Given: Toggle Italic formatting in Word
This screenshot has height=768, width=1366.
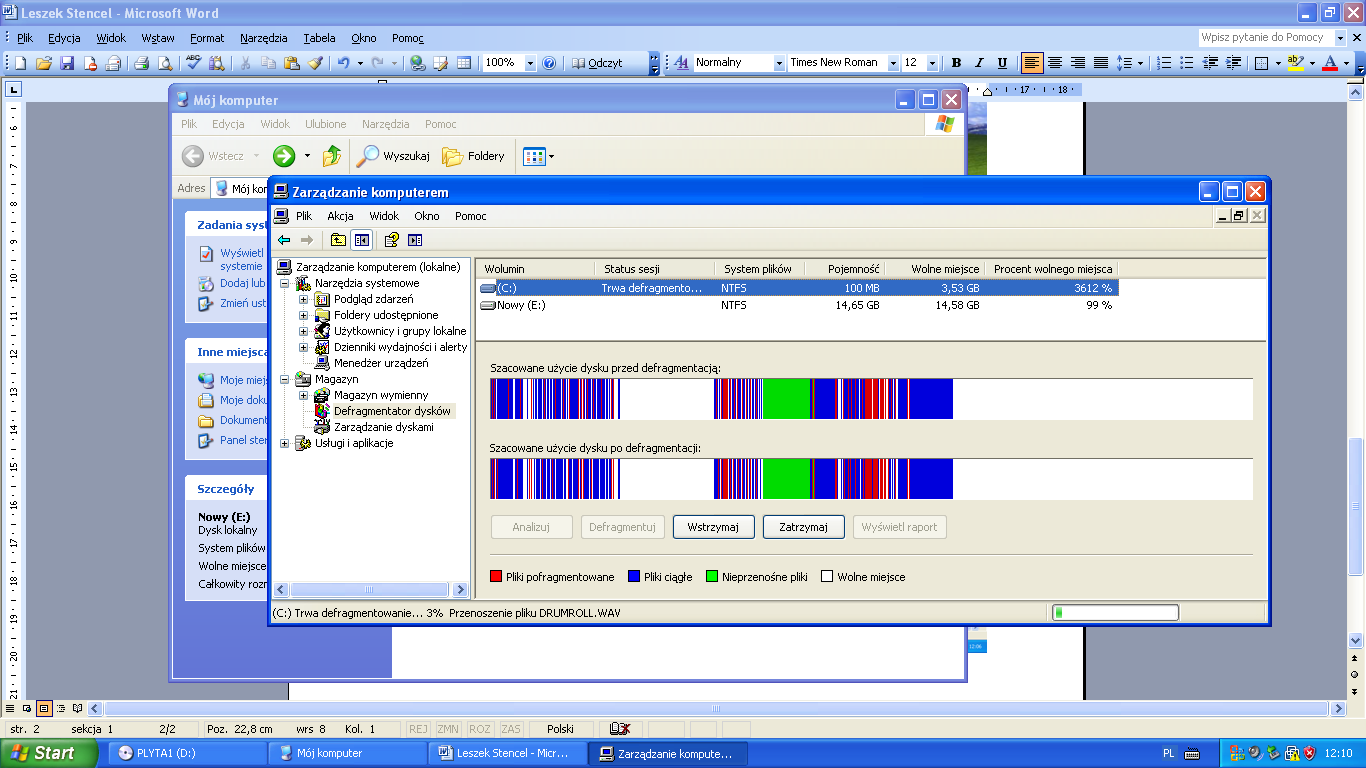Looking at the screenshot, I should pyautogui.click(x=979, y=63).
